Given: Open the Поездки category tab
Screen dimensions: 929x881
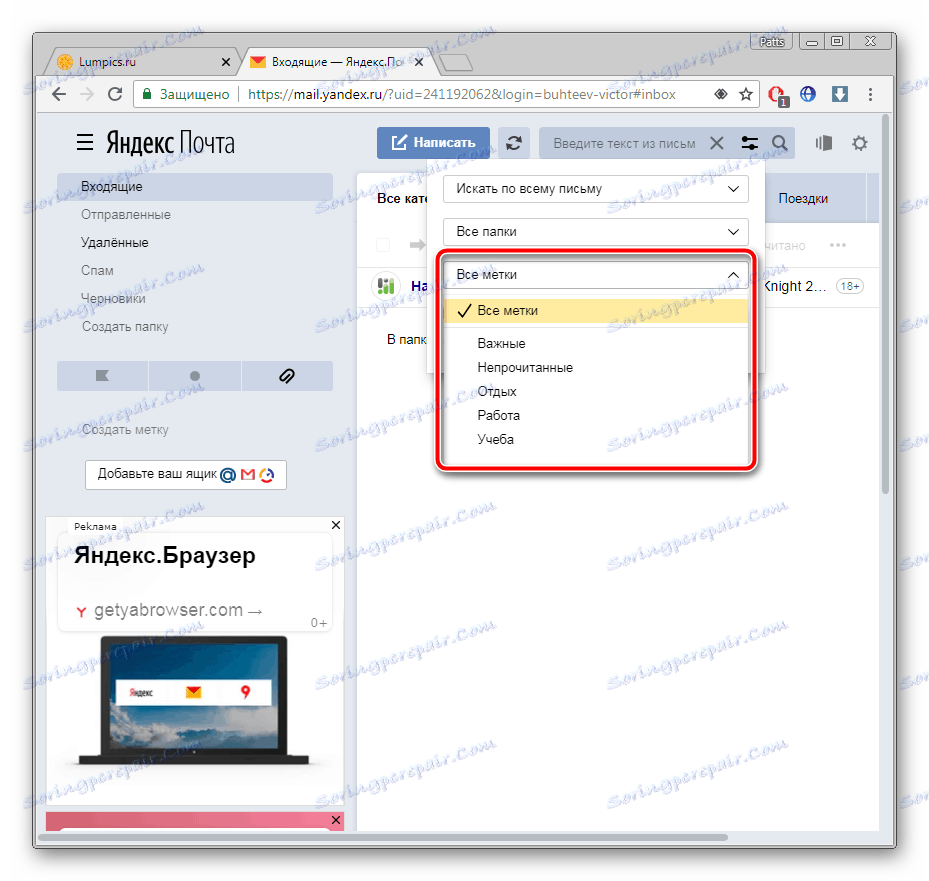Looking at the screenshot, I should [803, 198].
